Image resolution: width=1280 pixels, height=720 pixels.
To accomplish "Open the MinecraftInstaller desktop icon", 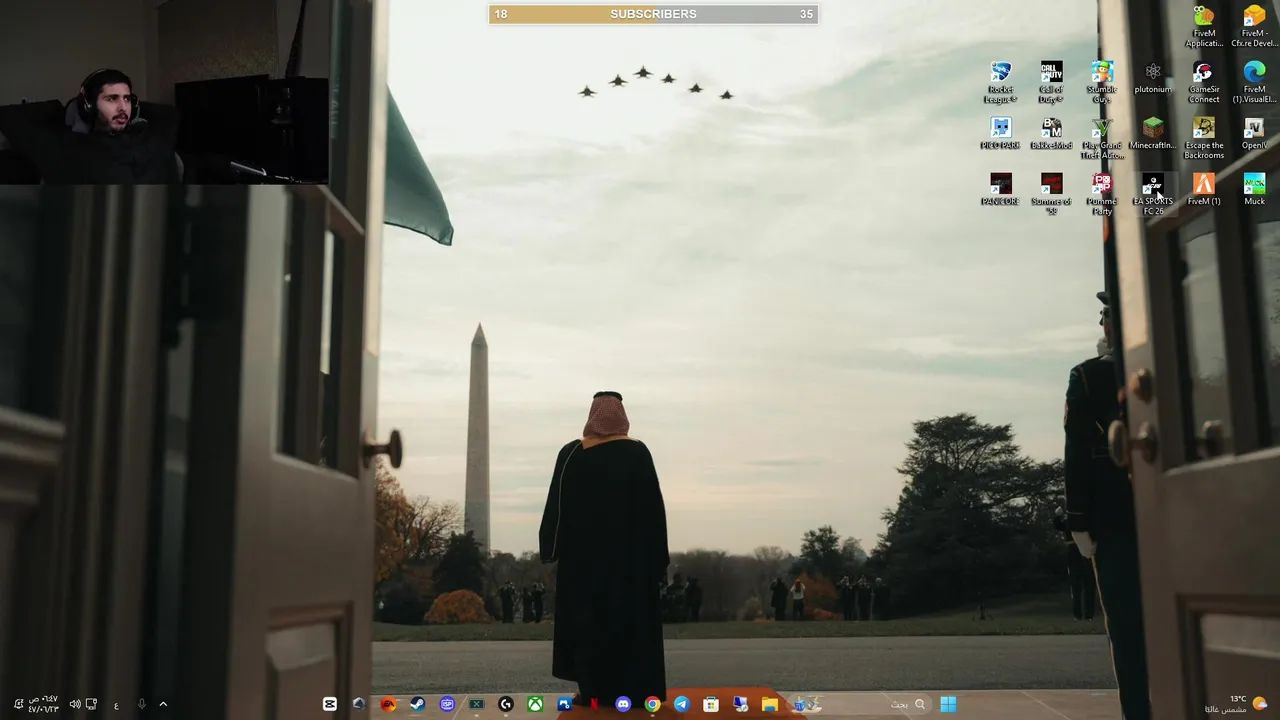I will (x=1153, y=134).
